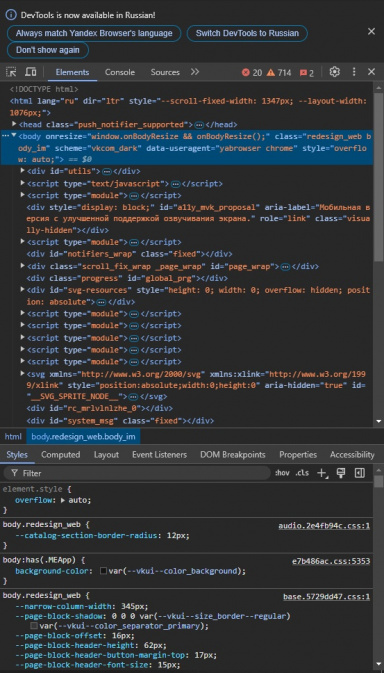Expand collapsed ellipsis in head element
Screen dimensions: 384x673
click(199, 125)
